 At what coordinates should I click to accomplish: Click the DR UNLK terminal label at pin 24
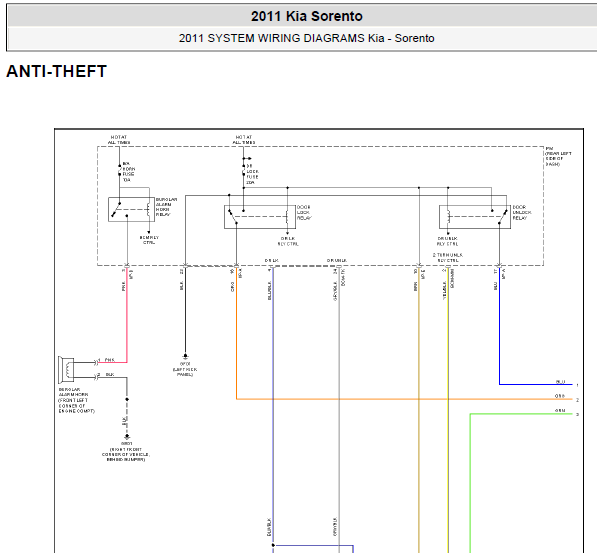[x=337, y=261]
